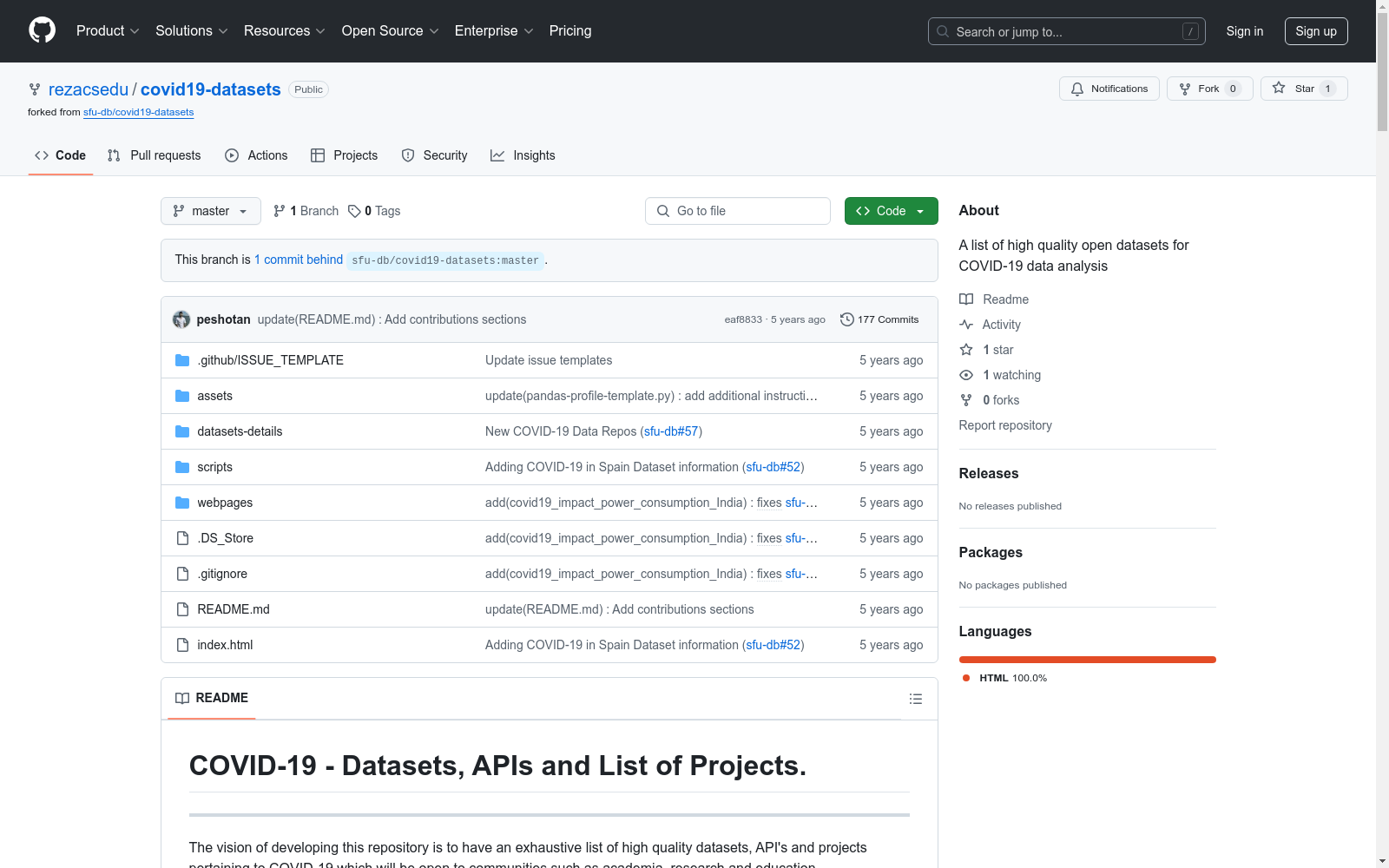Go to the Pricing page
Viewport: 1389px width, 868px height.
click(x=570, y=31)
